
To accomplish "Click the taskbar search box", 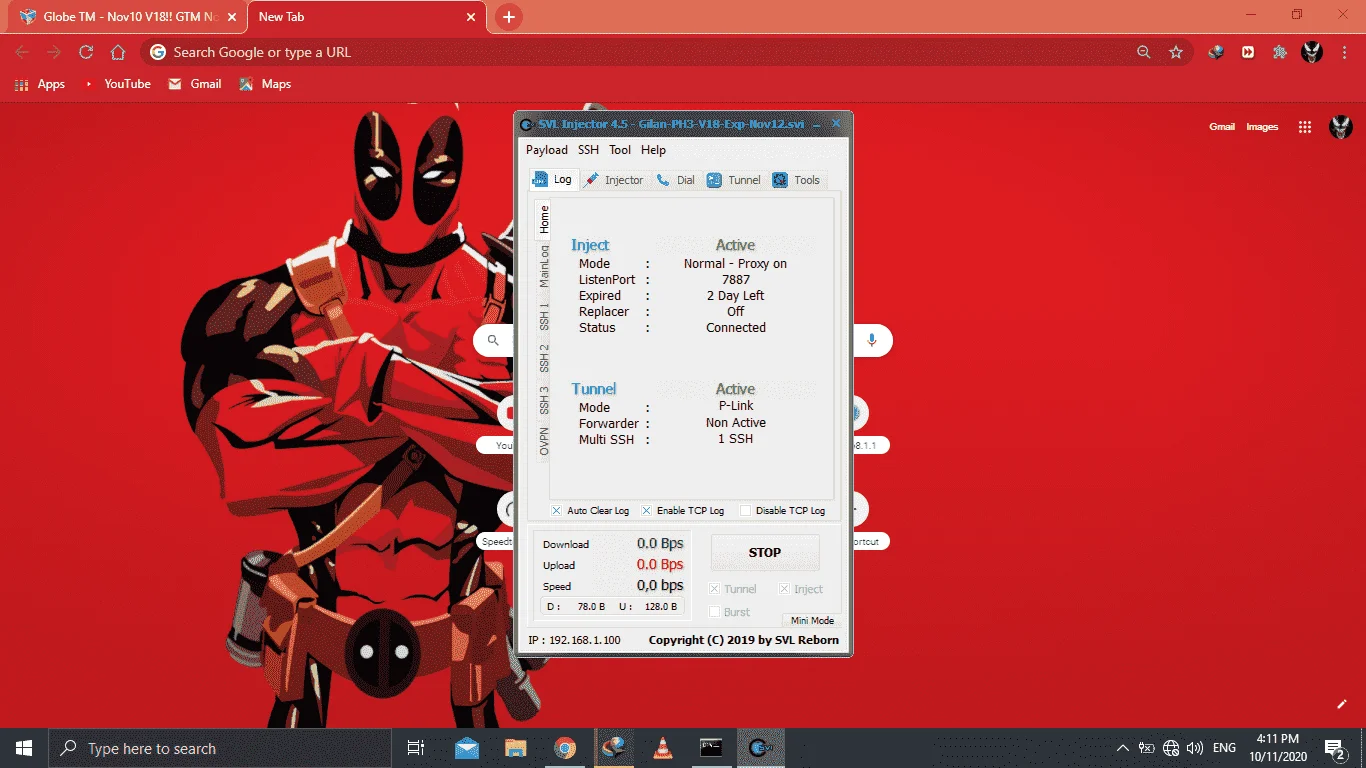I will click(220, 748).
